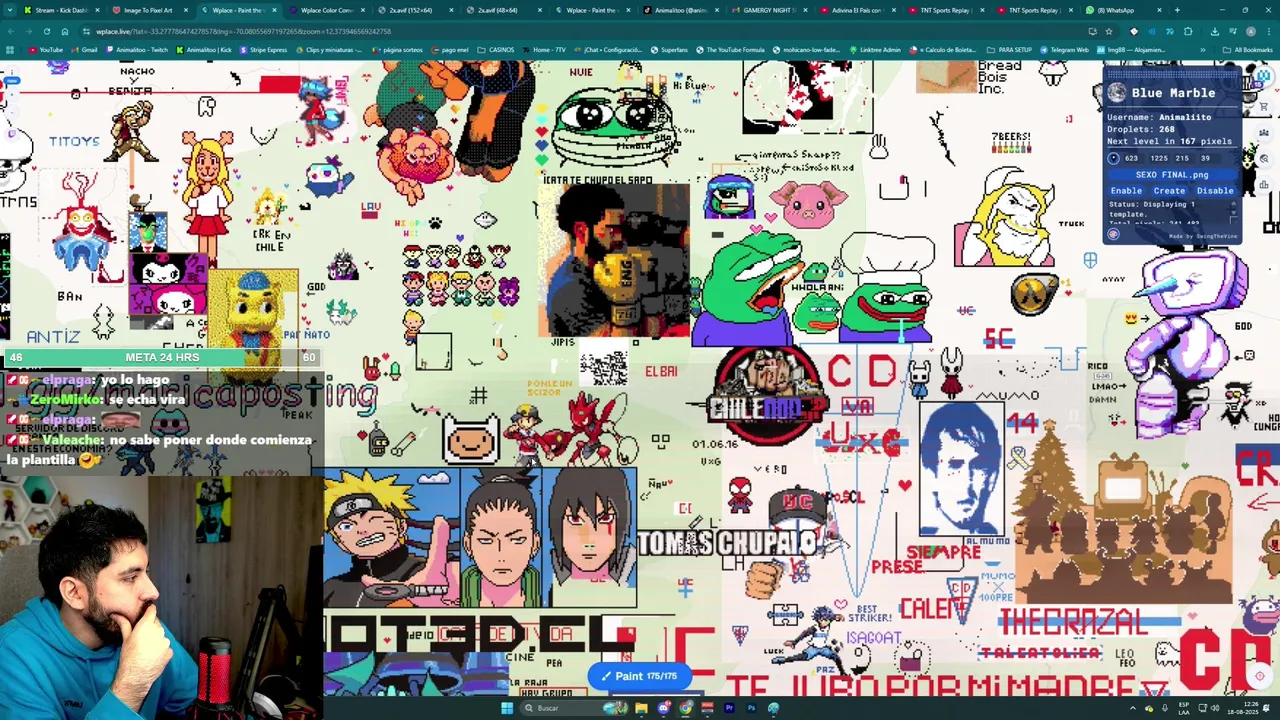Open YouTube bookmark
The width and height of the screenshot is (1280, 720).
(x=46, y=49)
